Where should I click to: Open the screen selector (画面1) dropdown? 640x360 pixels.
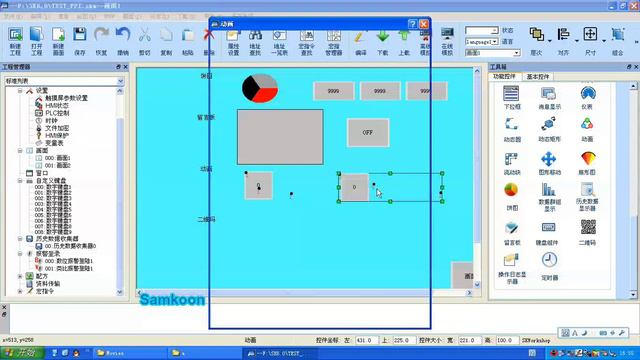coord(516,53)
